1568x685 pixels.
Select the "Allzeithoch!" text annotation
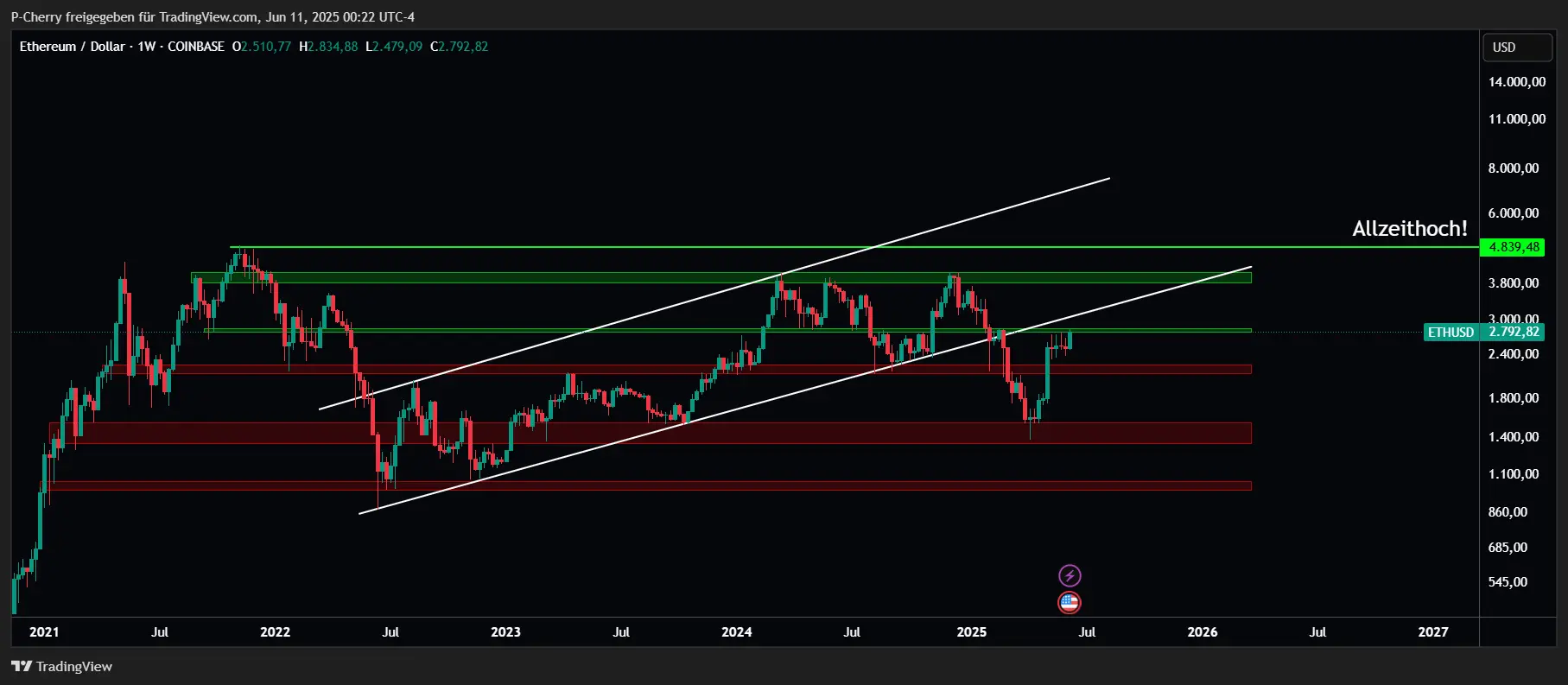(x=1409, y=229)
